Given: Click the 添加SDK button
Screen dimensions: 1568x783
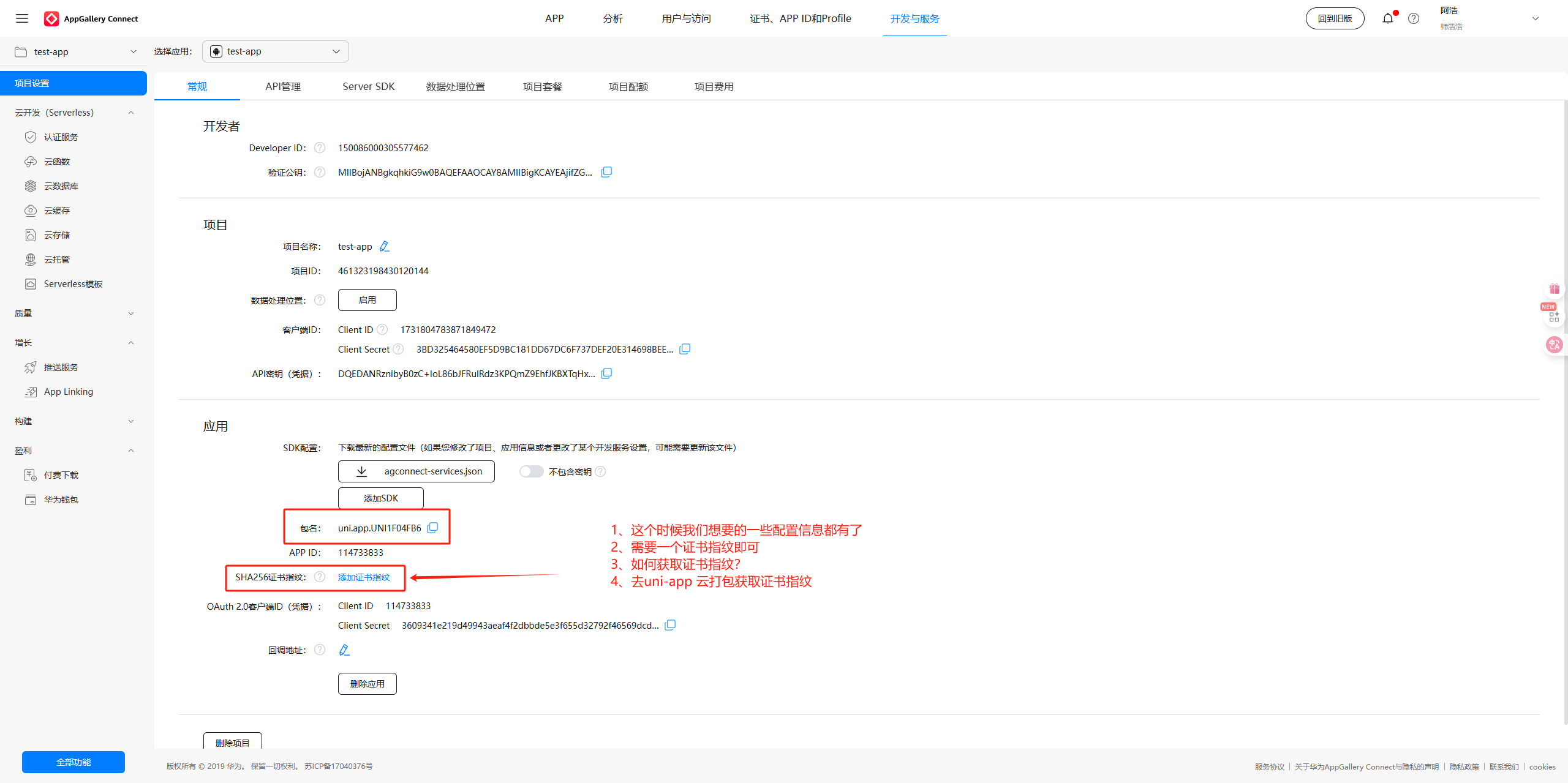Looking at the screenshot, I should [x=381, y=498].
